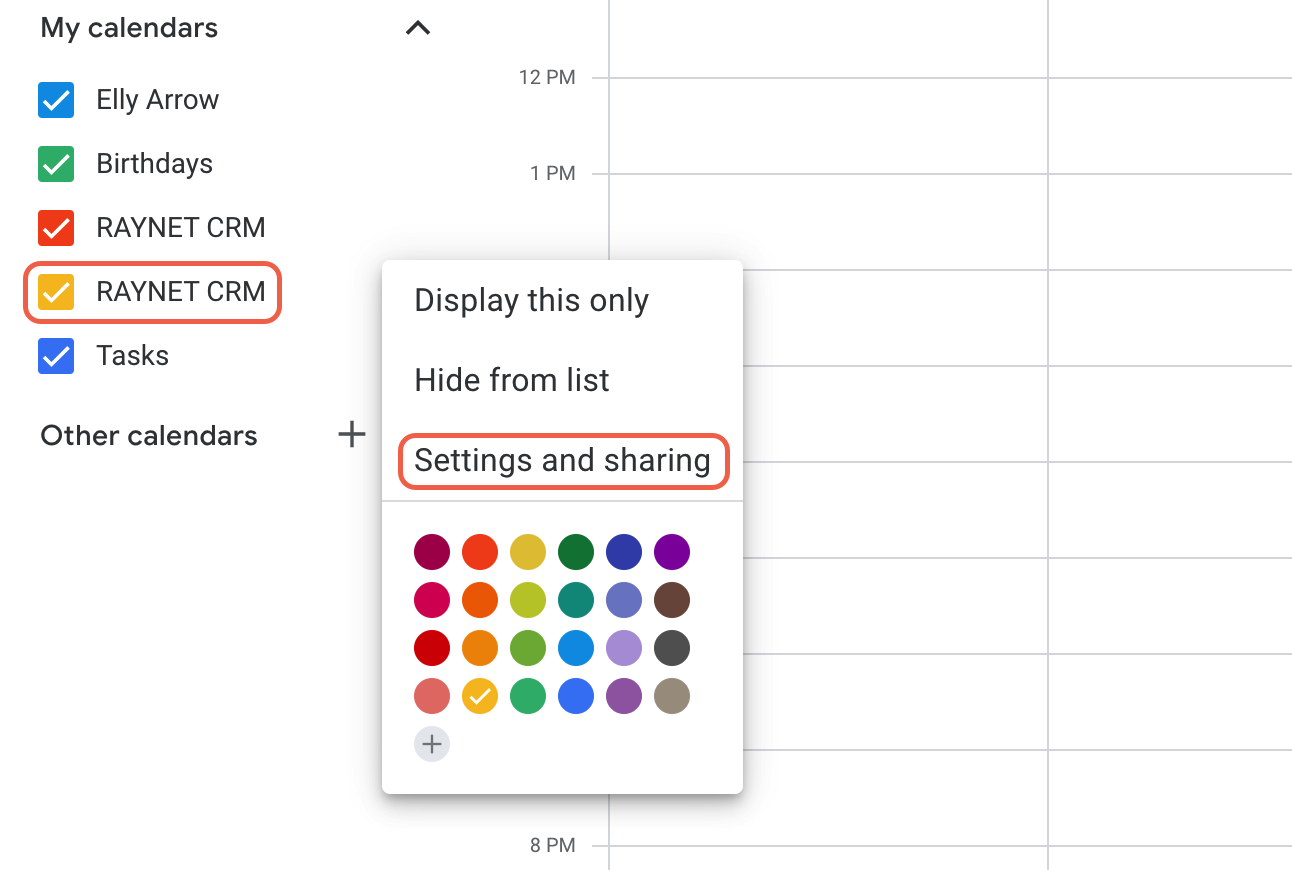Pick the vivid purple swatch
This screenshot has width=1292, height=870.
(x=672, y=552)
